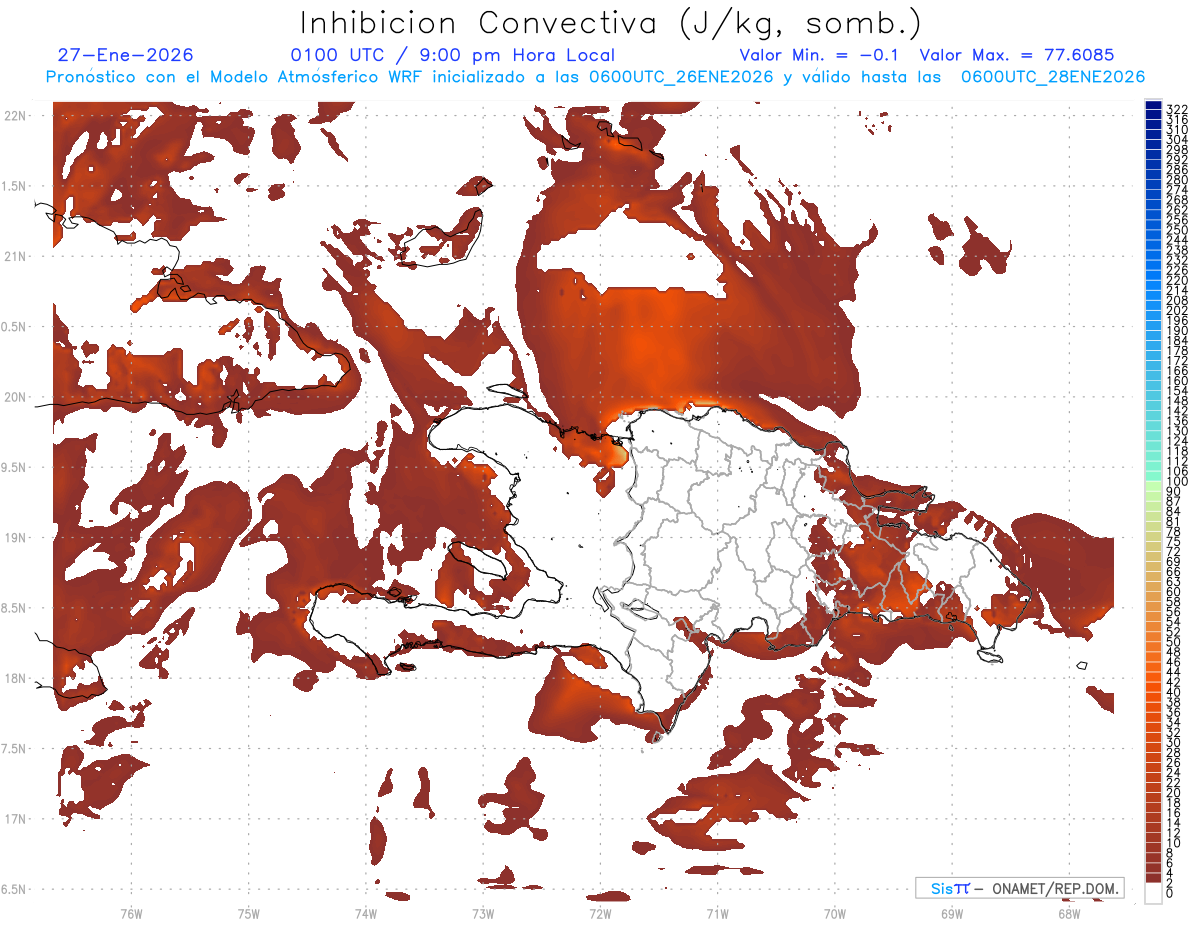The image size is (1200, 927).
Task: Select the forecast date '27-Ene-2026'
Action: [126, 55]
